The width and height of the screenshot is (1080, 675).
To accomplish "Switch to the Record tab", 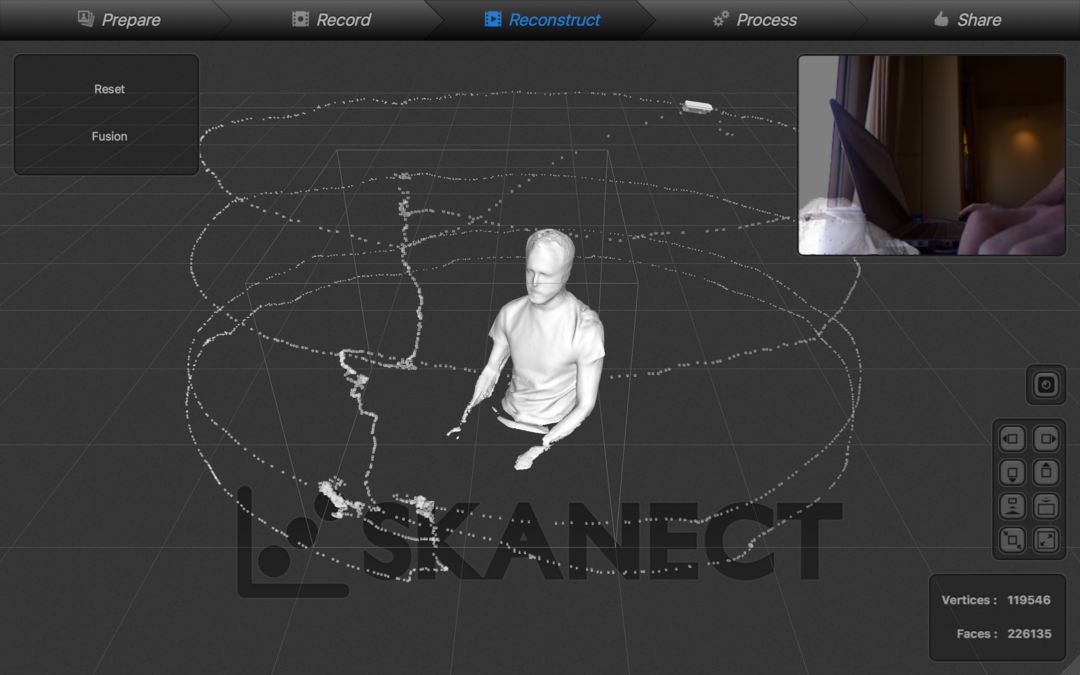I will coord(331,19).
